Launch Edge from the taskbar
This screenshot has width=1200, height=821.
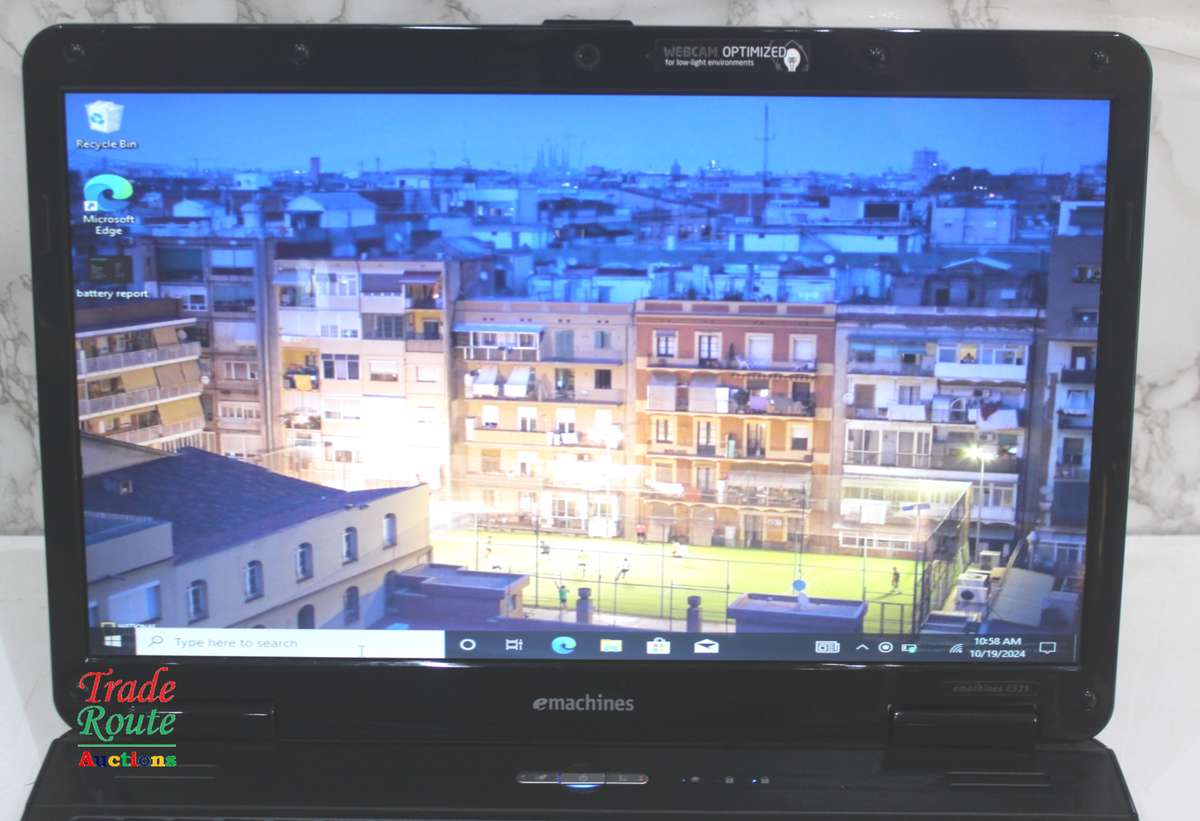point(563,645)
